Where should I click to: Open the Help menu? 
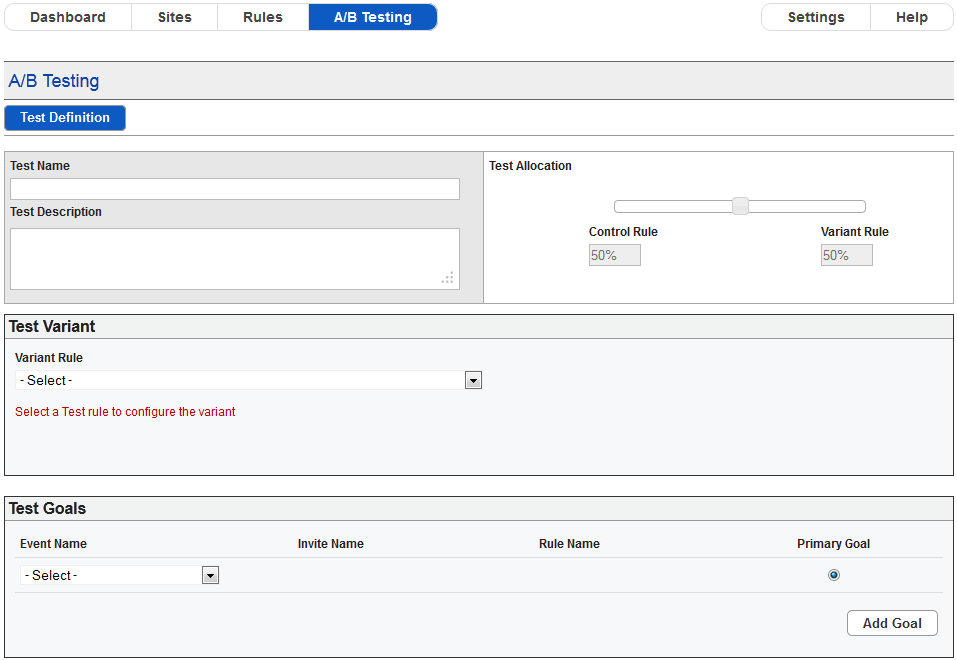tap(911, 17)
